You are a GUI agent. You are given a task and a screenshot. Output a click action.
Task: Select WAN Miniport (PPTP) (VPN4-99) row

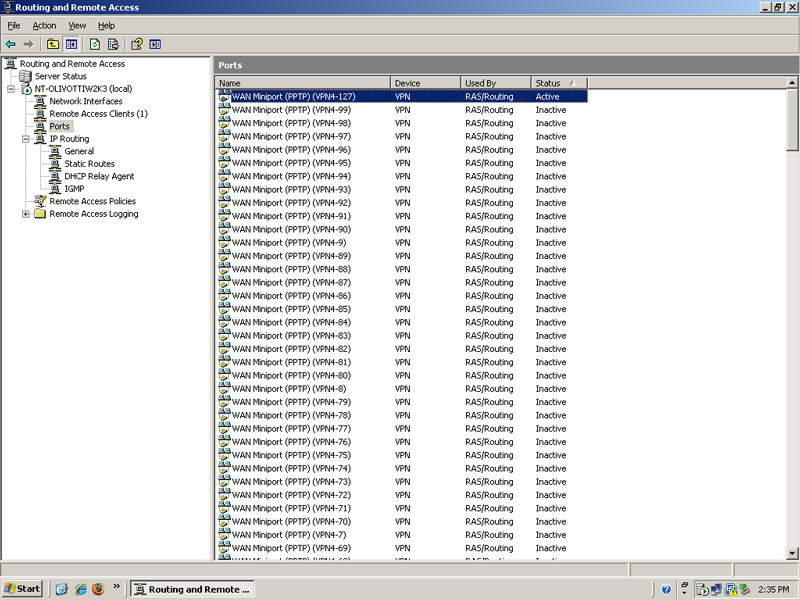[x=403, y=110]
